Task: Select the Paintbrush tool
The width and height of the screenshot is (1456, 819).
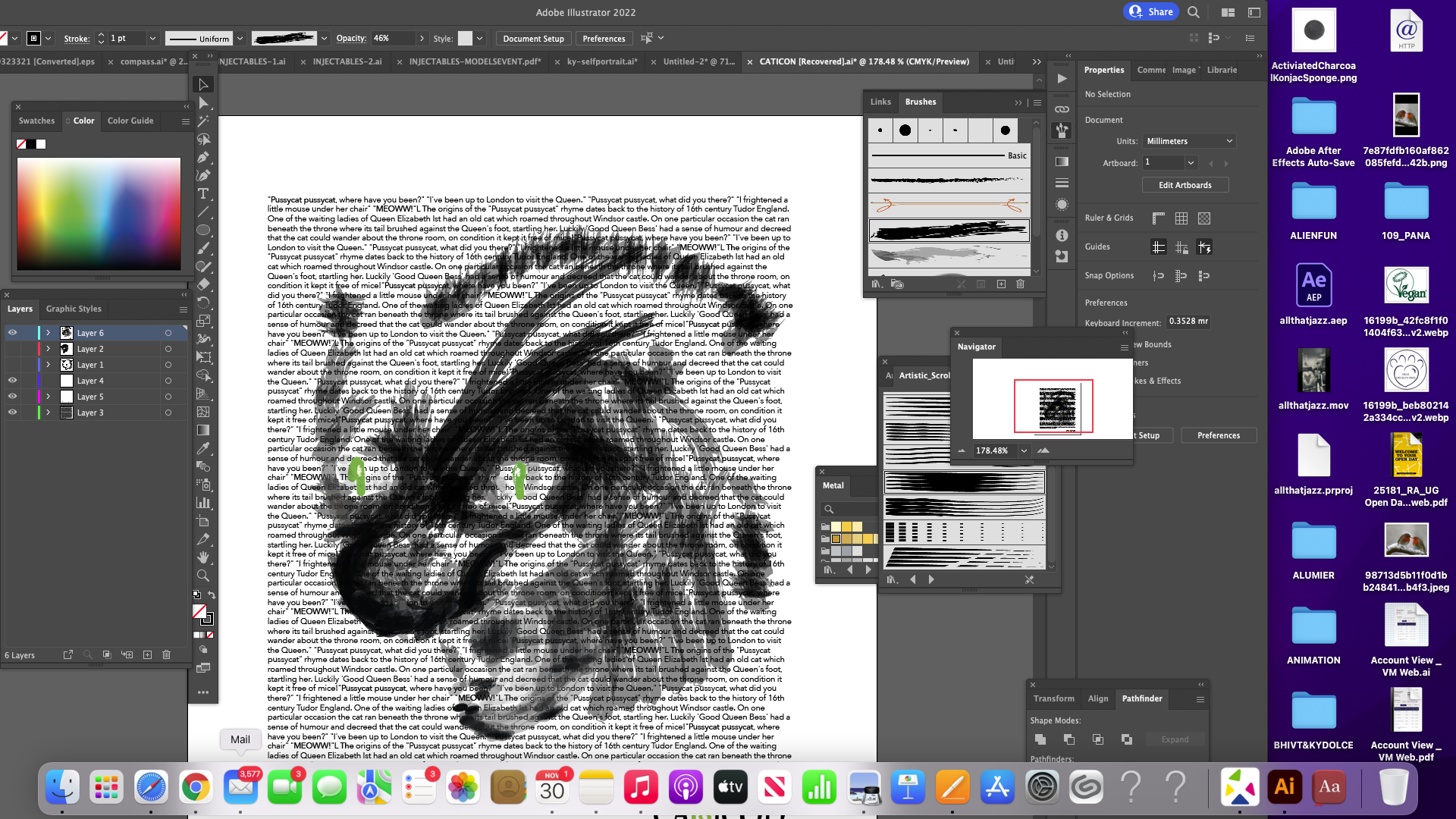Action: point(203,248)
